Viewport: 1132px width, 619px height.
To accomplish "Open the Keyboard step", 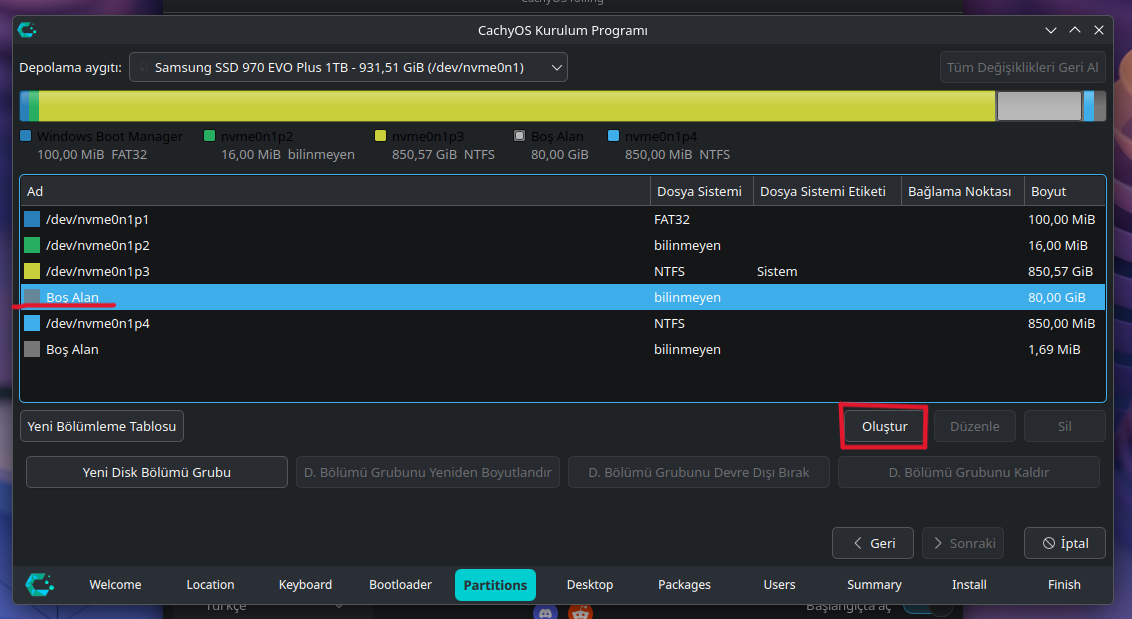I will click(x=305, y=584).
